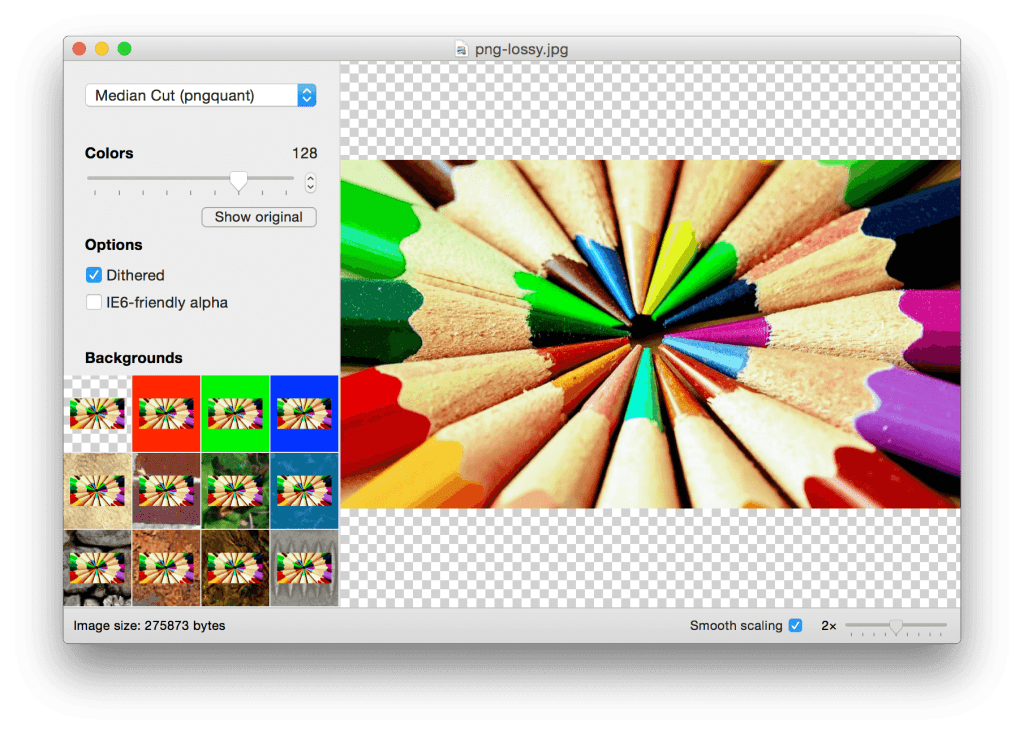Select the transparent checkerboard background preview

[x=97, y=412]
